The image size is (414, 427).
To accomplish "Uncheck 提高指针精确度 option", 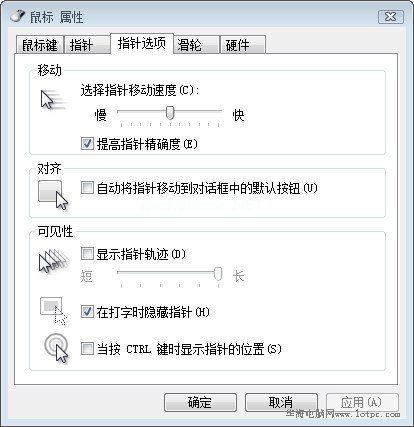I will coord(87,143).
